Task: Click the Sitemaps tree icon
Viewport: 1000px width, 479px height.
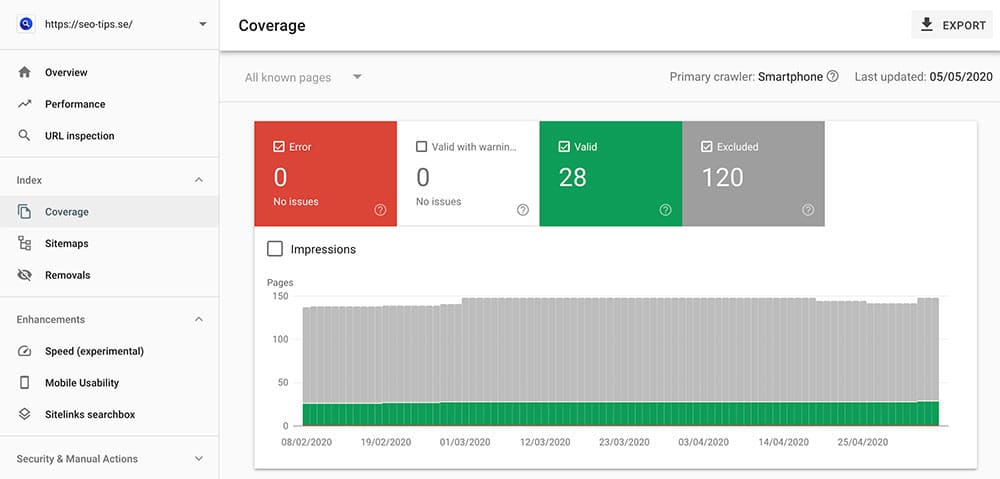Action: [x=24, y=243]
